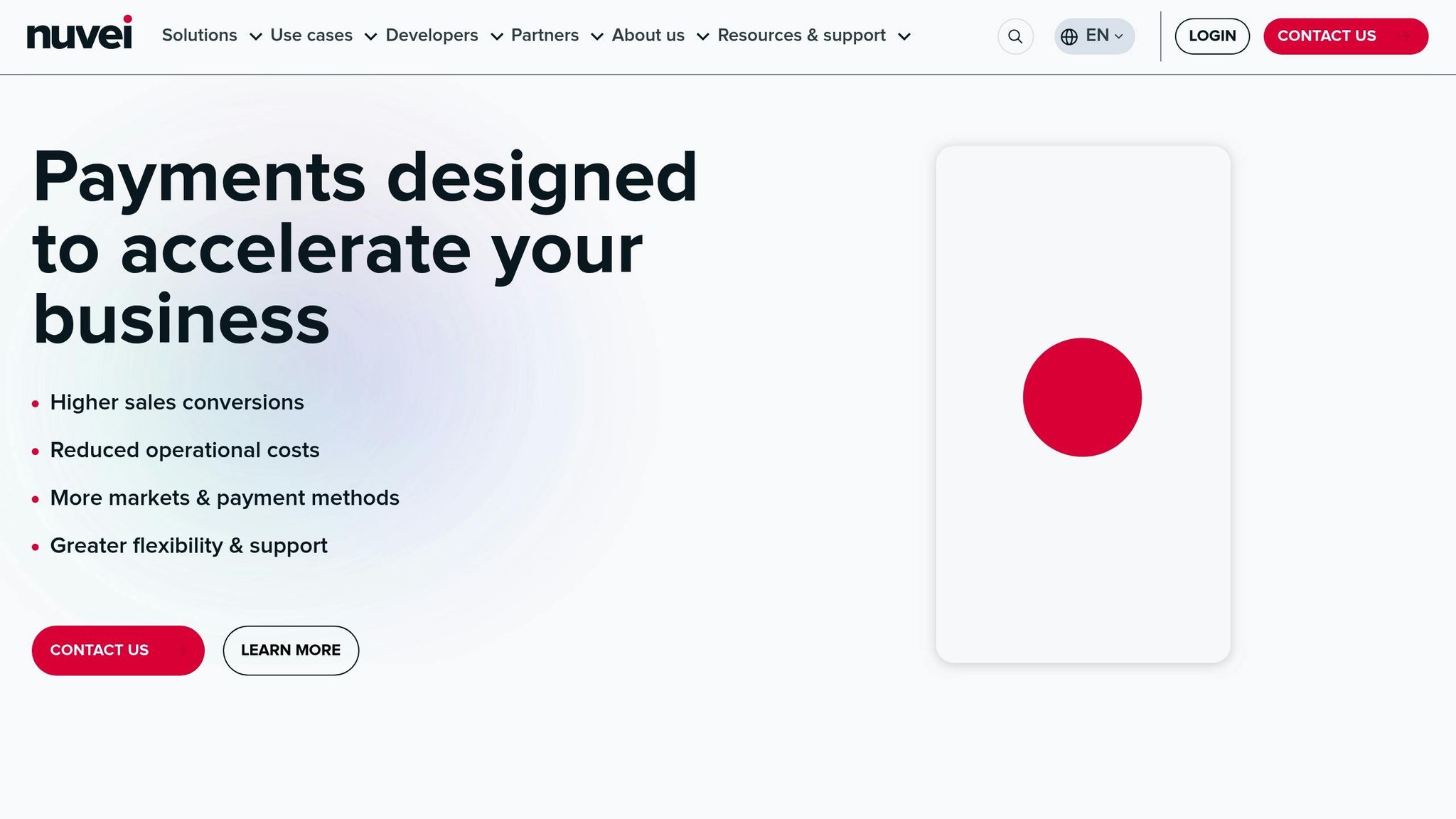1456x819 pixels.
Task: Click the chevron beside About us
Action: click(702, 36)
